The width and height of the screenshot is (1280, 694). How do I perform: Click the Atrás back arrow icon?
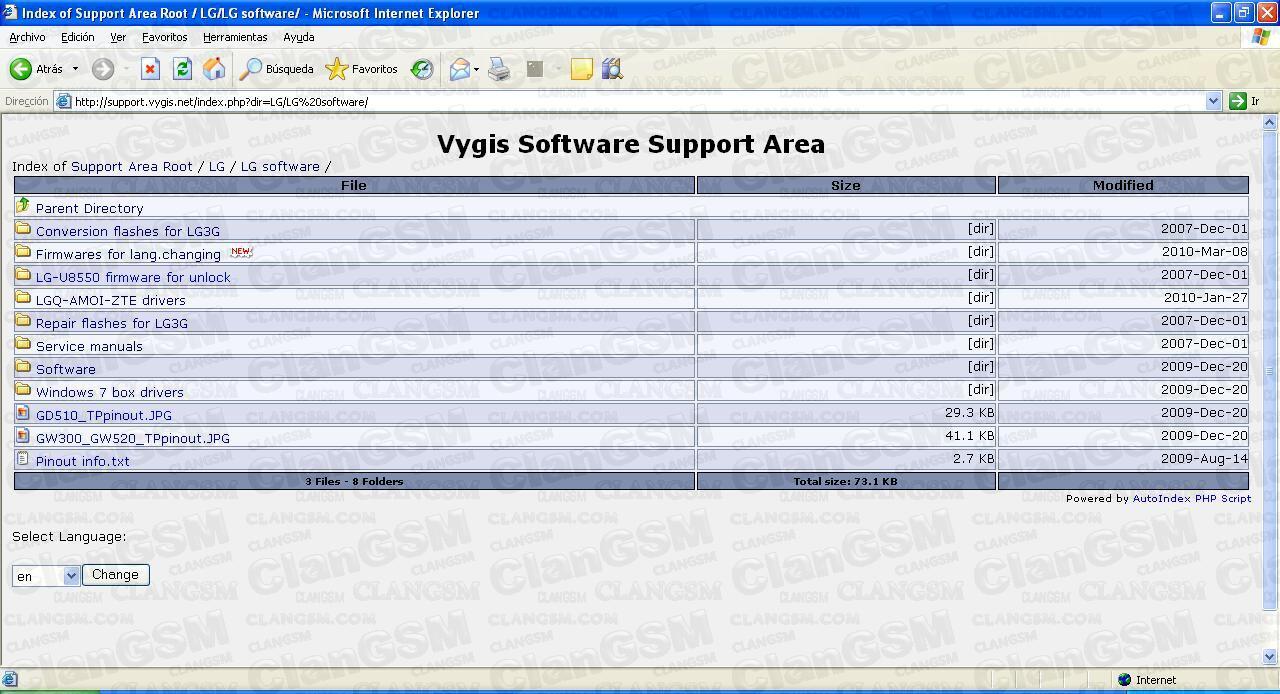tap(20, 69)
